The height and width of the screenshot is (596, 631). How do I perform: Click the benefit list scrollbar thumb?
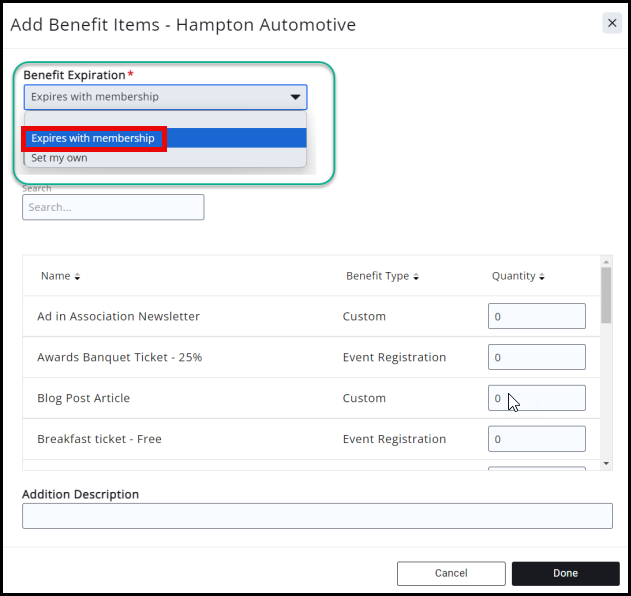click(606, 295)
